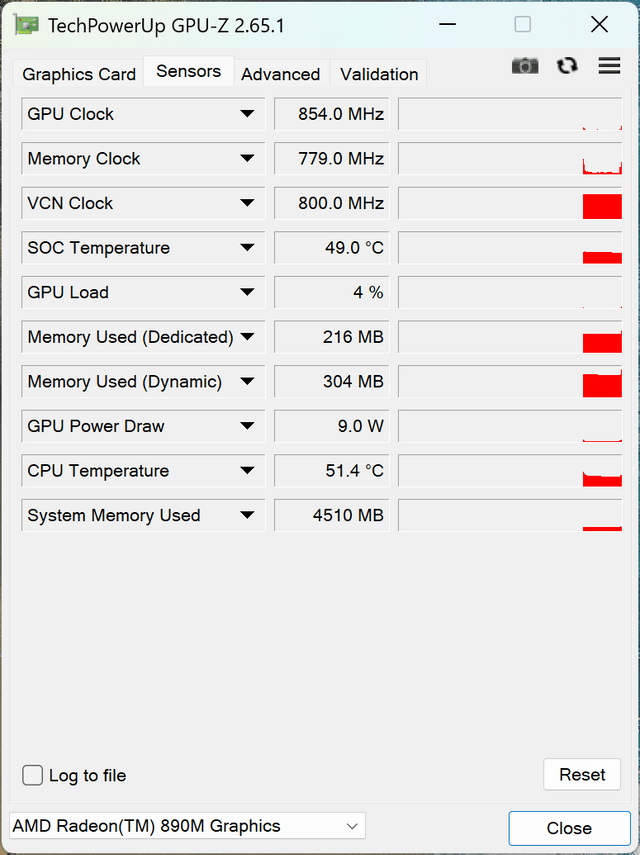Select the AMD Radeon 890M Graphics combo box

[x=187, y=826]
